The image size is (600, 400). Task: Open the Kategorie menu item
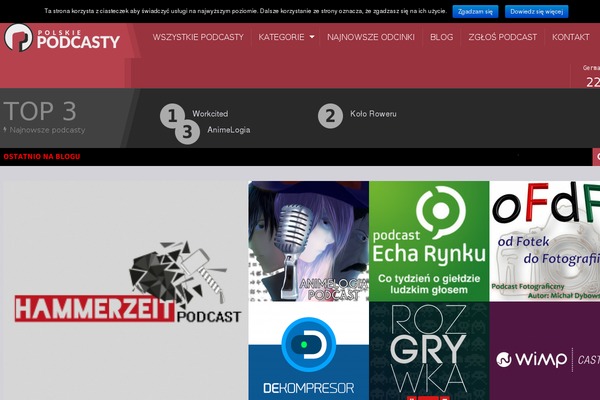click(281, 37)
